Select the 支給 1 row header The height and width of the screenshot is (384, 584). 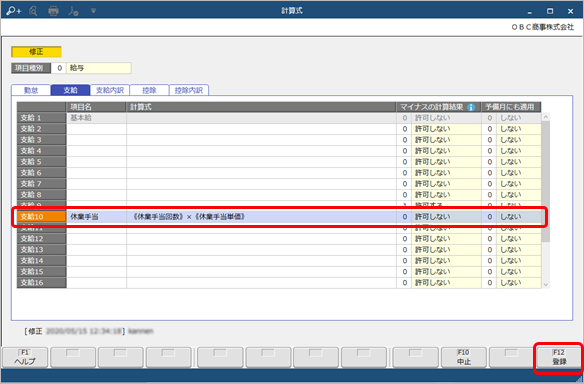tap(41, 118)
